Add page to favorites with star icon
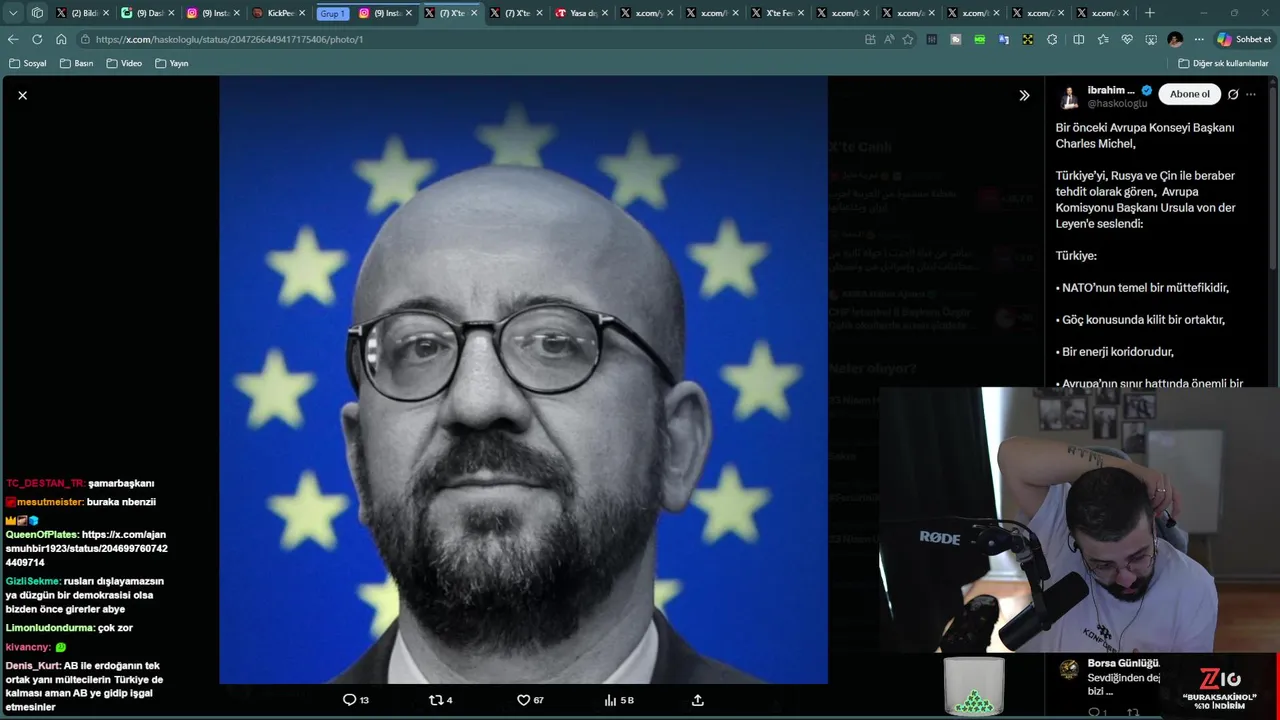 (908, 39)
